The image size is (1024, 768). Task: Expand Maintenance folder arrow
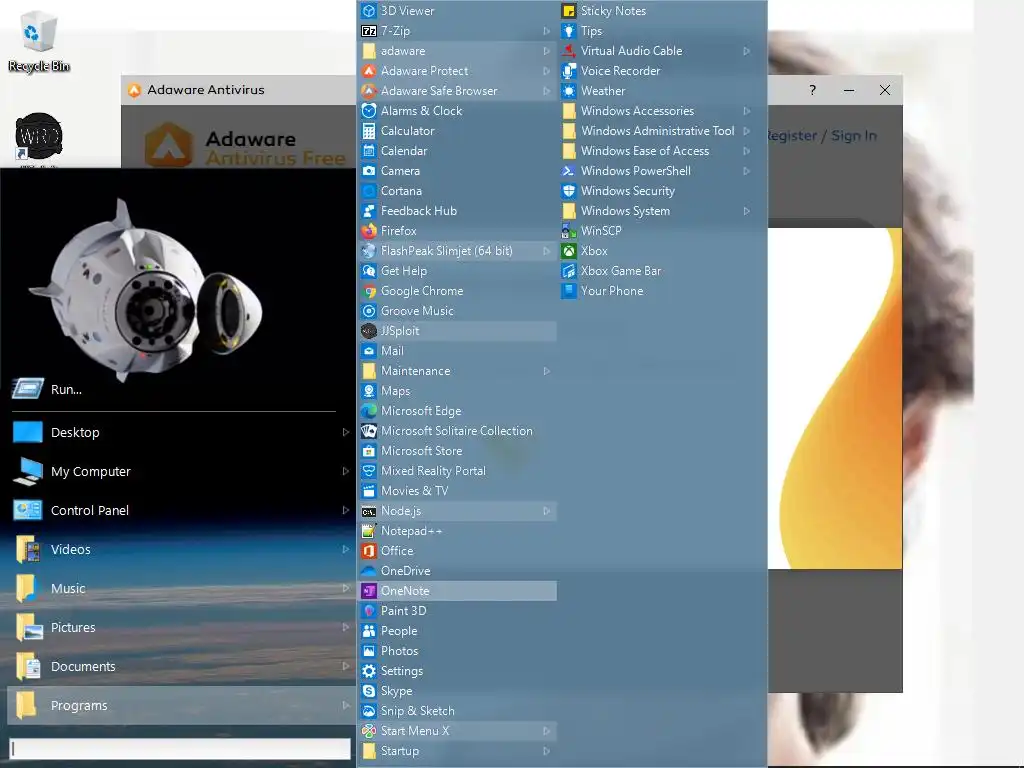click(547, 371)
